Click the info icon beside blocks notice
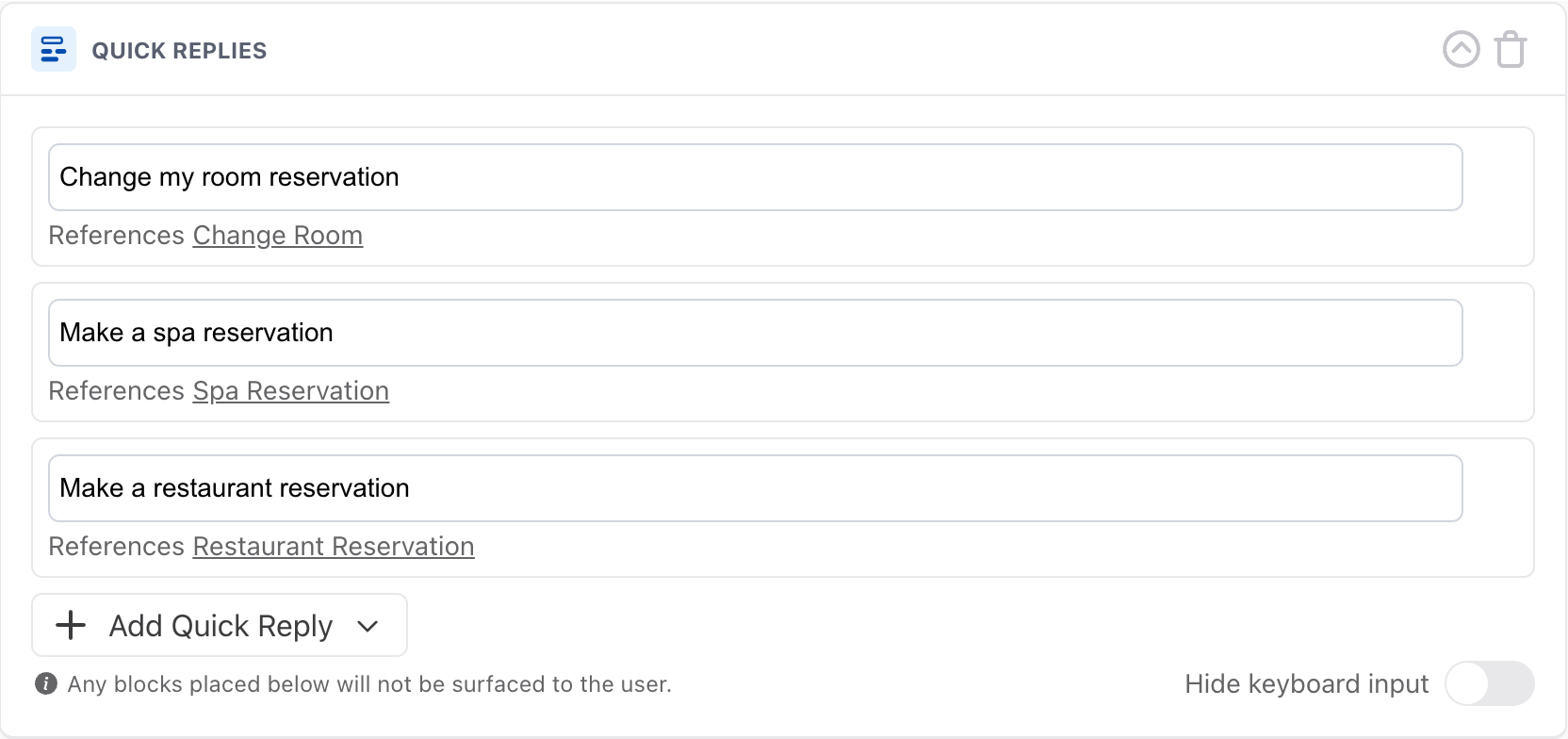Viewport: 1568px width, 739px height. point(46,683)
